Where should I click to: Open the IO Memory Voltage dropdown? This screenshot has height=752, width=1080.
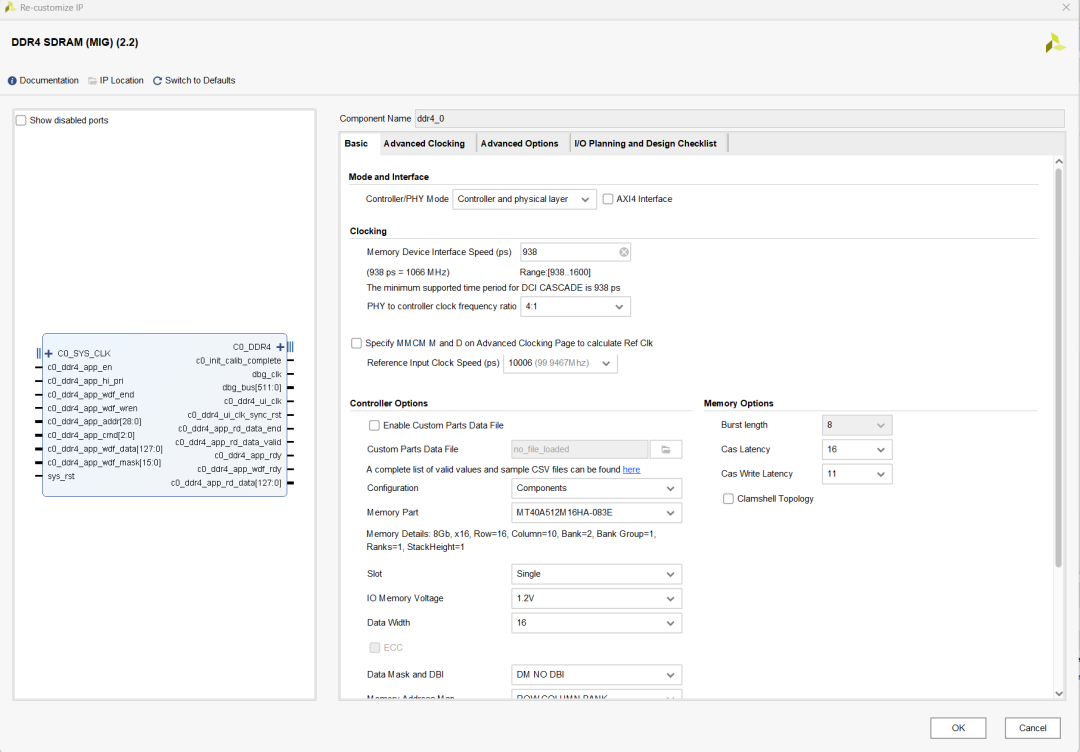(596, 598)
